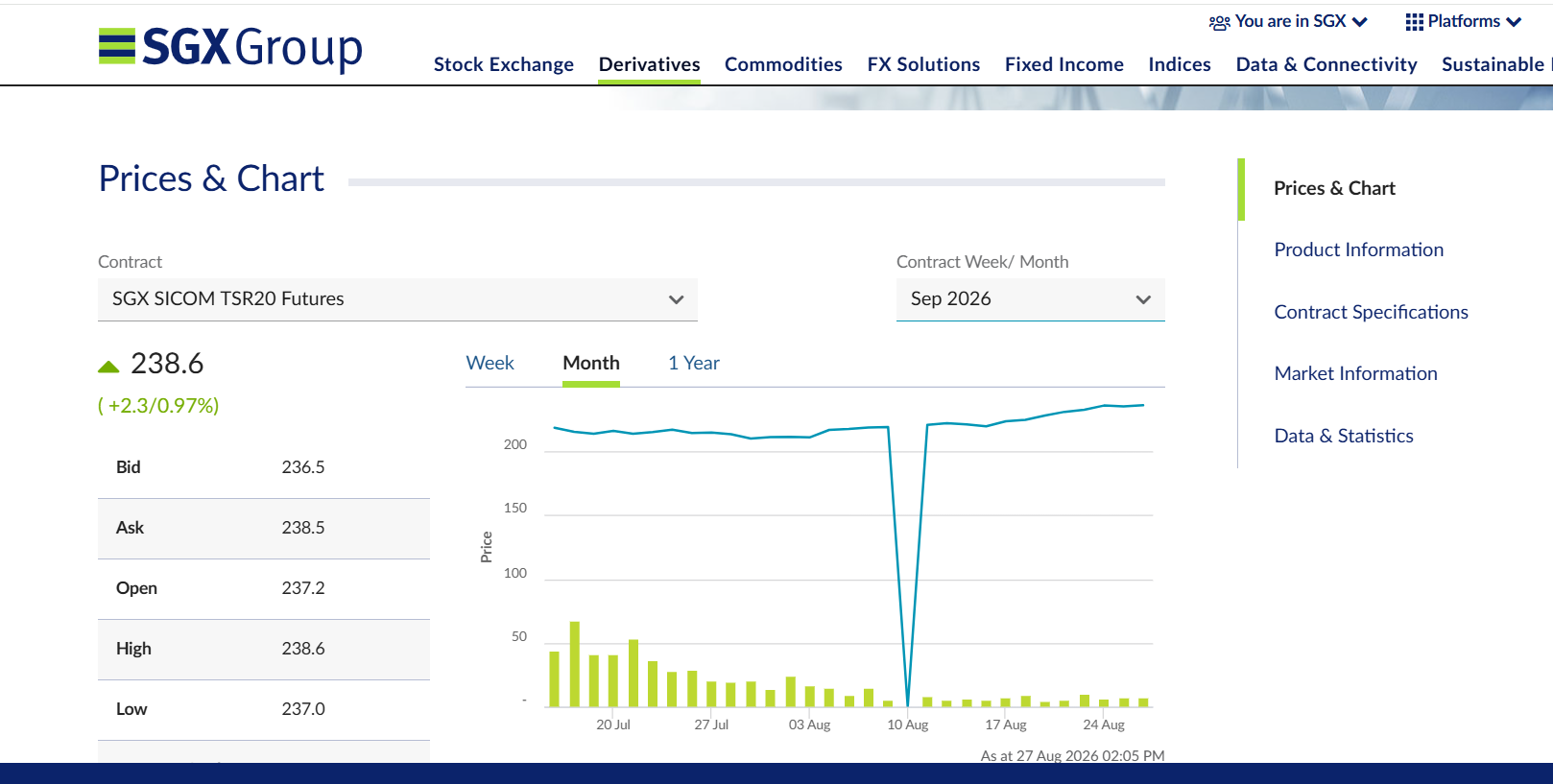Open the Sep 2026 contract month dropdown
The width and height of the screenshot is (1553, 784).
[1030, 299]
